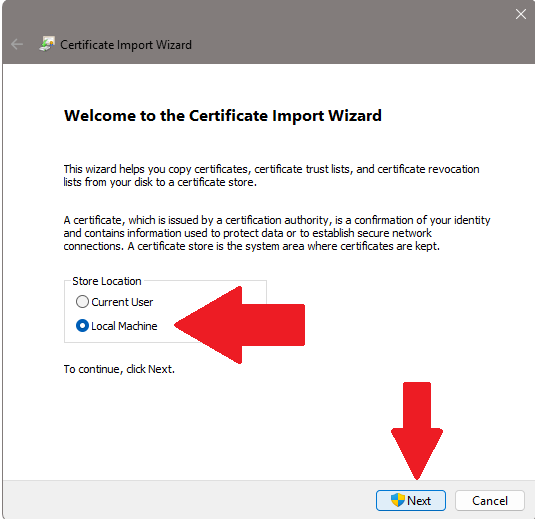Close the wizard with the X icon
The image size is (535, 519).
tap(521, 14)
